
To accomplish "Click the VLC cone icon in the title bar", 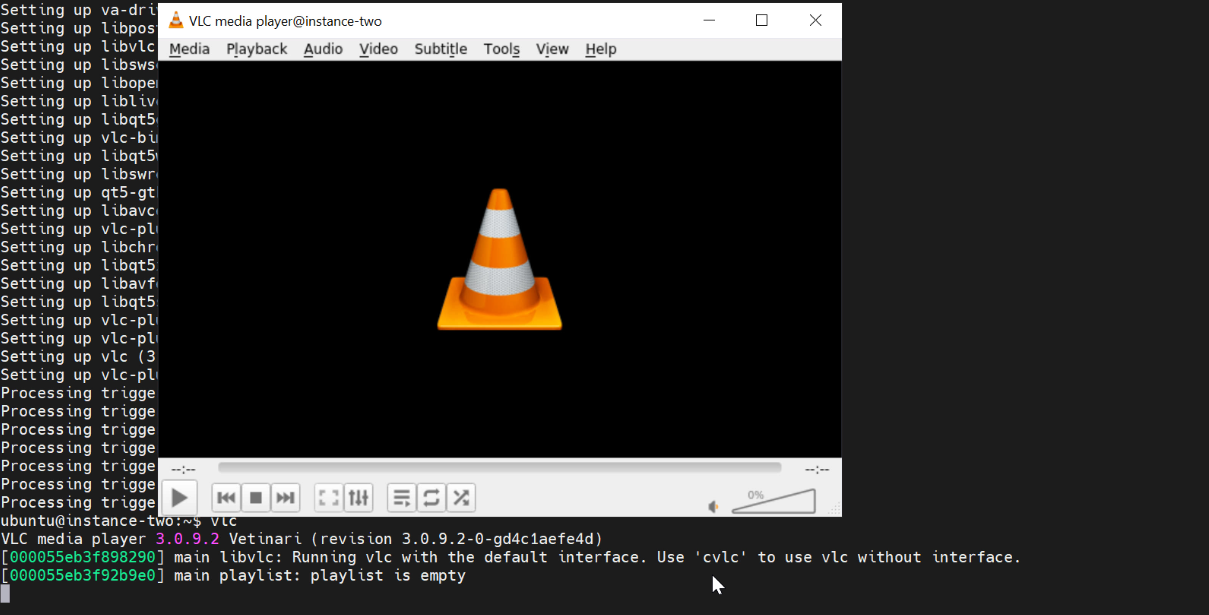I will 176,20.
